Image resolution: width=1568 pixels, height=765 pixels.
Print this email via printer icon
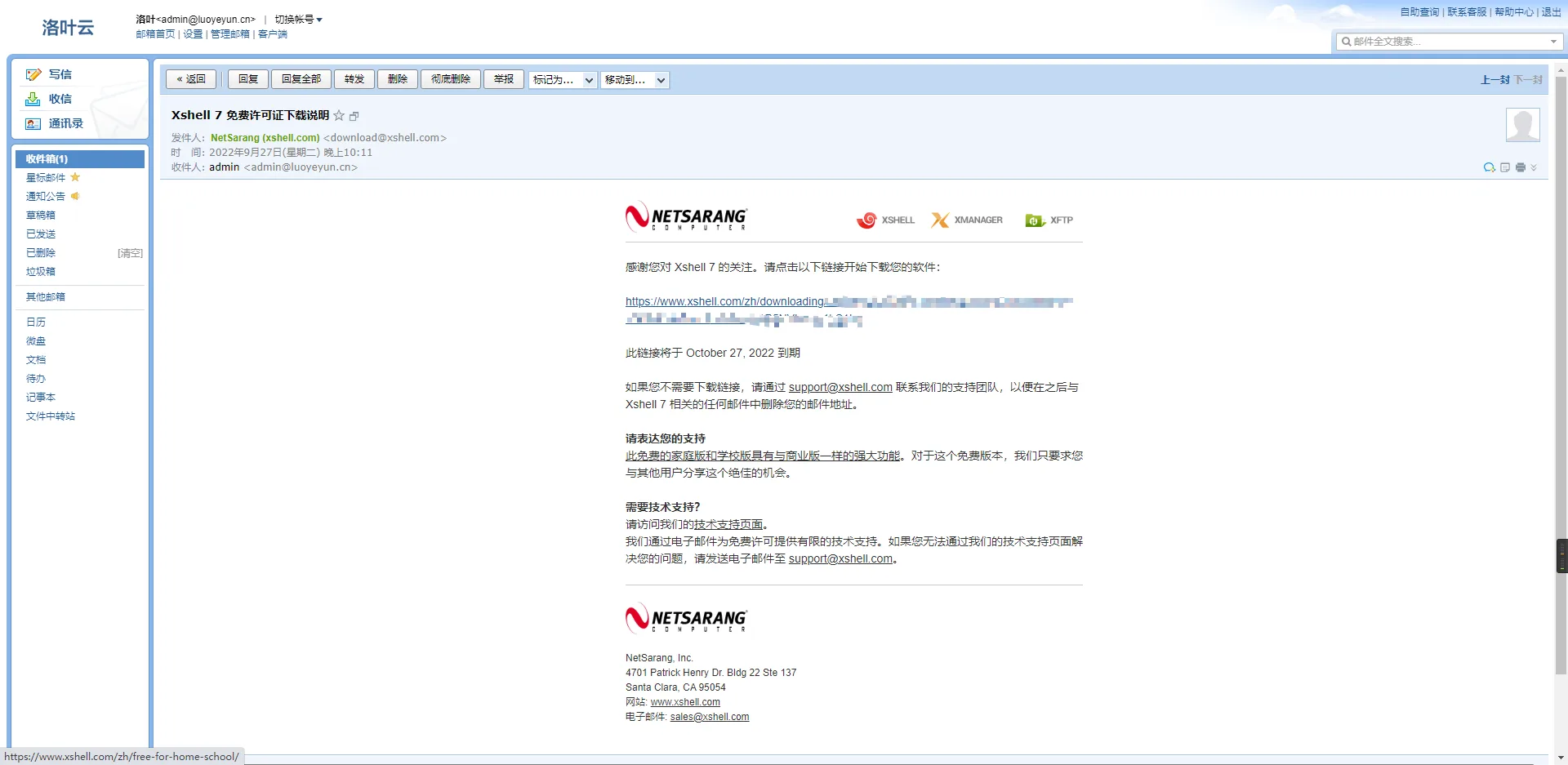coord(1521,167)
